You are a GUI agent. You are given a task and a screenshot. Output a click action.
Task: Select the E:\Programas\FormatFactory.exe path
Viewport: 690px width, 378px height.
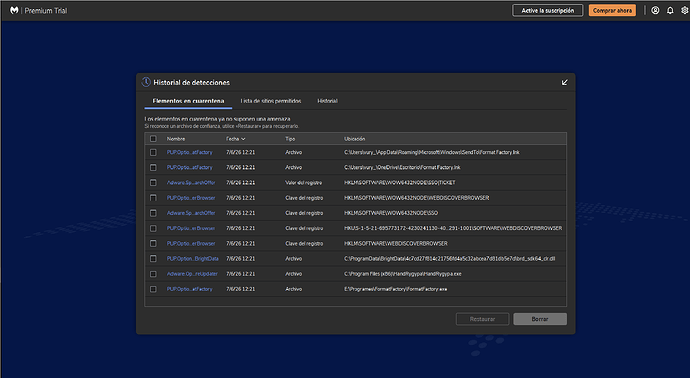(396, 289)
